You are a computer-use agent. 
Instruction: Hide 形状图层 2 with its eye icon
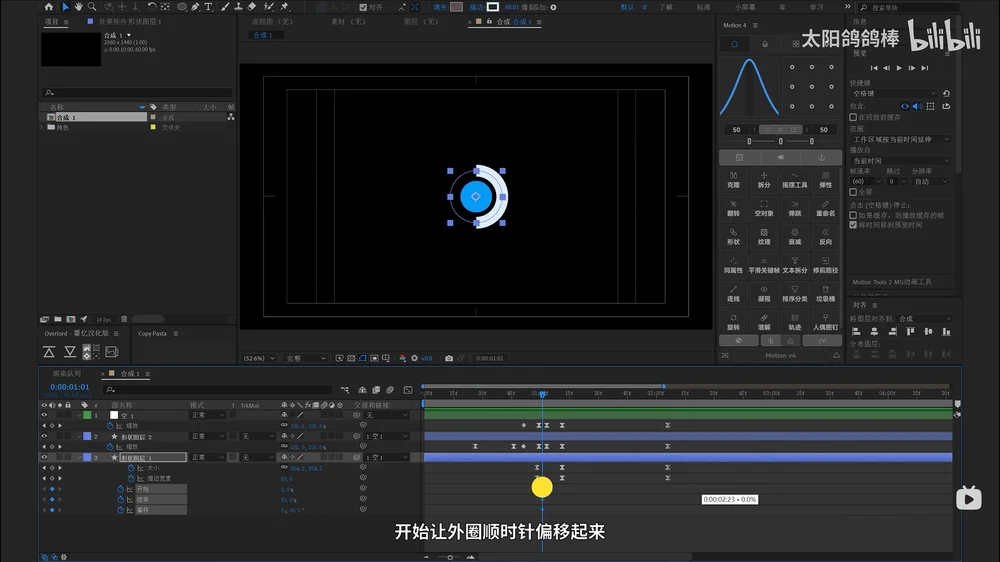coord(44,436)
